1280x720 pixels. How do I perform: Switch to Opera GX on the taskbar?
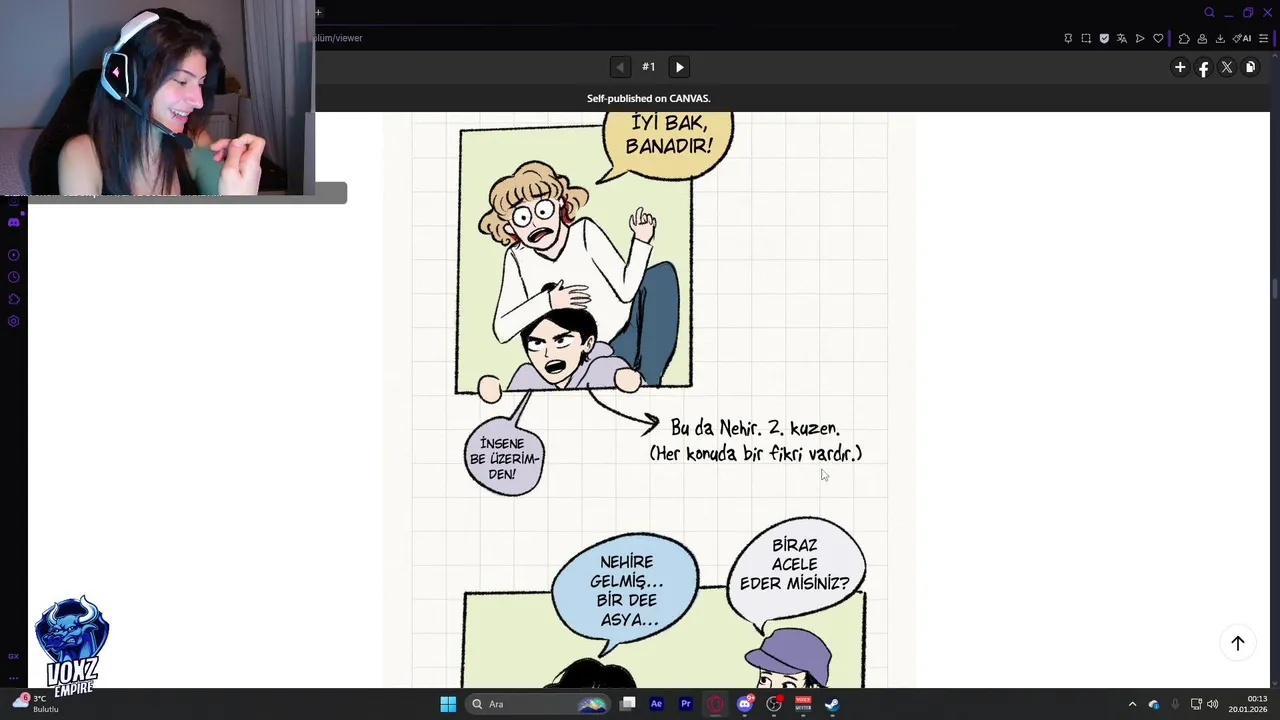715,704
